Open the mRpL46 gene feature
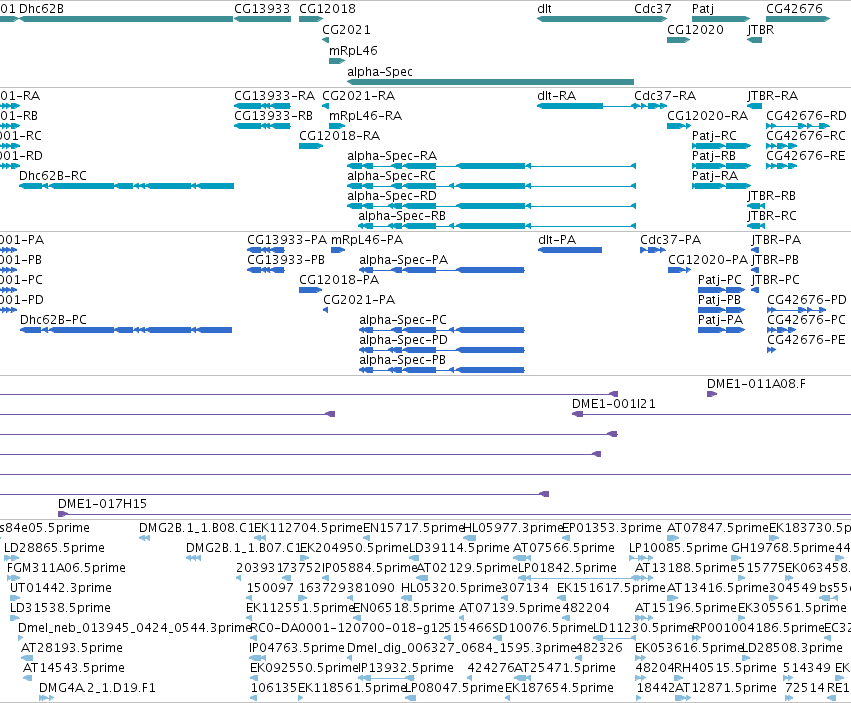This screenshot has height=703, width=851. pyautogui.click(x=336, y=61)
